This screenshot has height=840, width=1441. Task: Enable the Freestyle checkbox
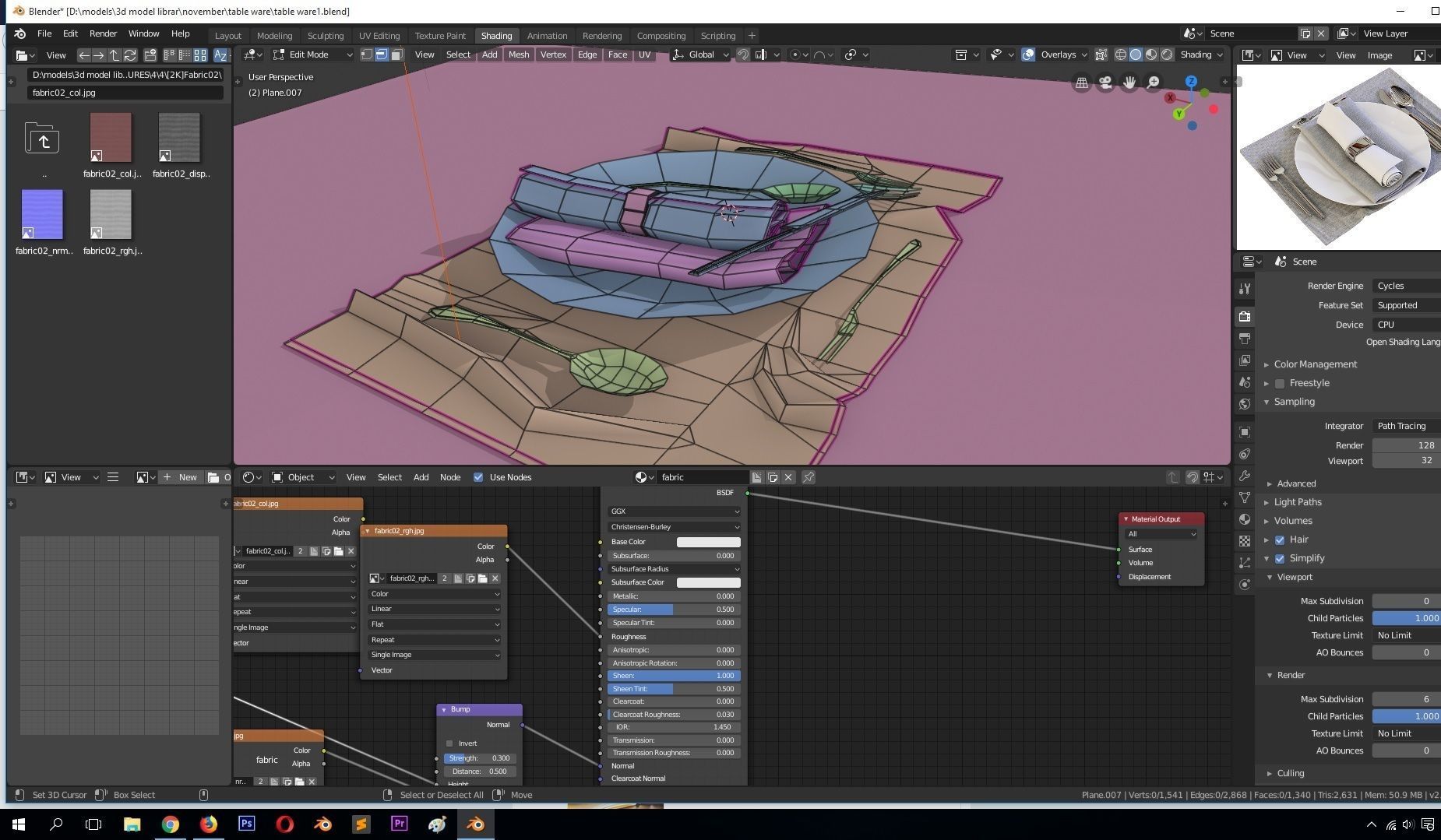coord(1280,383)
